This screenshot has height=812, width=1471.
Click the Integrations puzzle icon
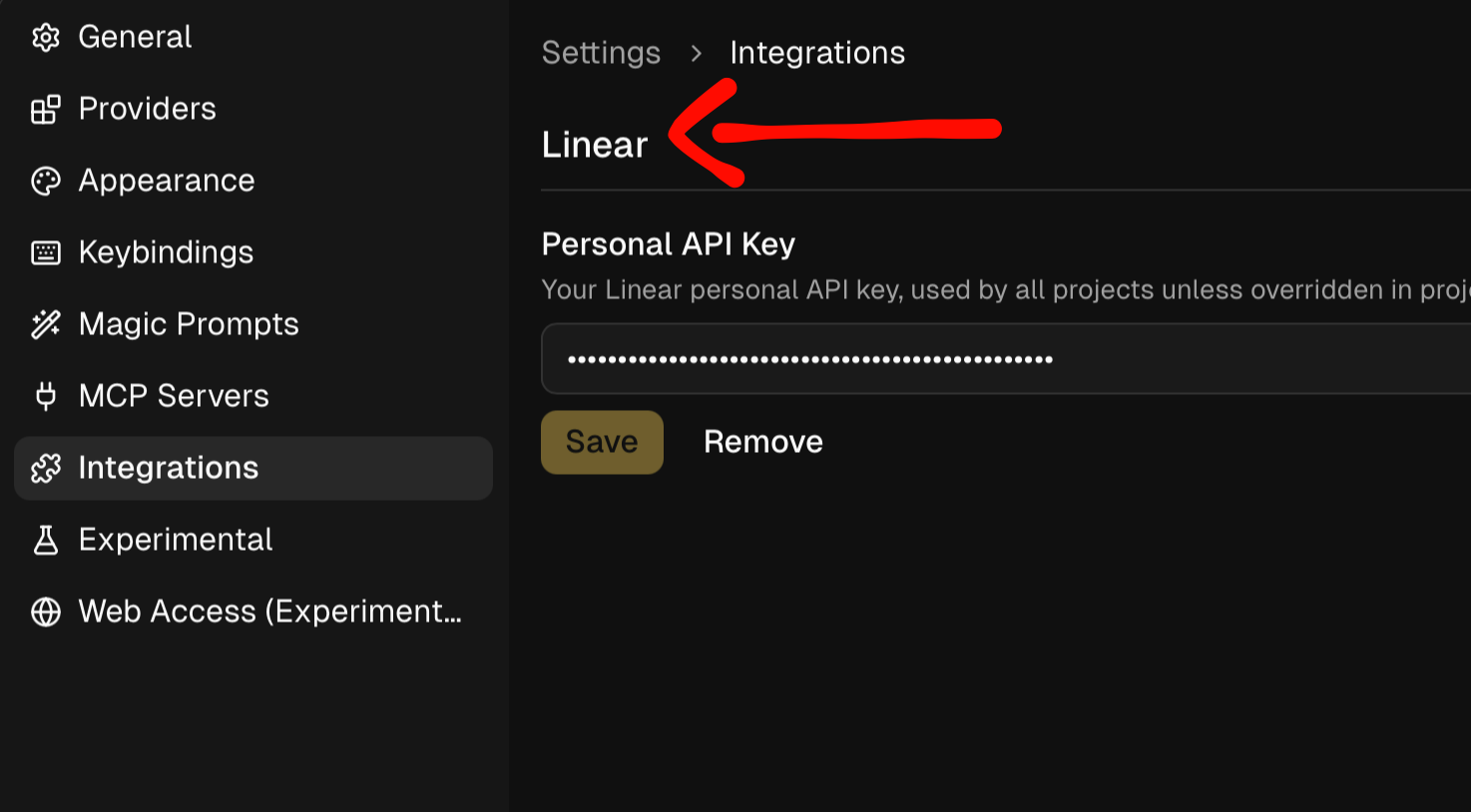pos(46,468)
